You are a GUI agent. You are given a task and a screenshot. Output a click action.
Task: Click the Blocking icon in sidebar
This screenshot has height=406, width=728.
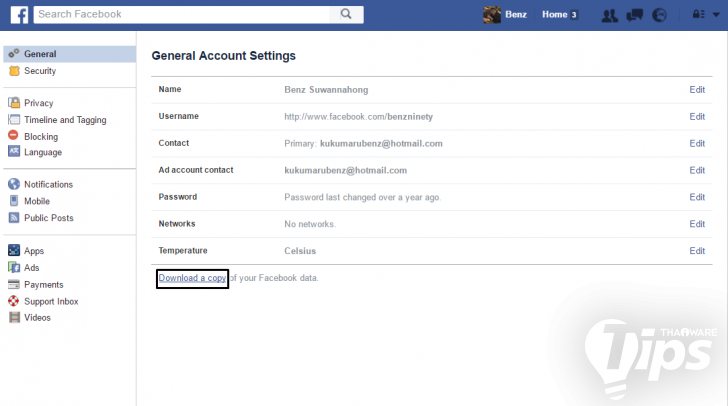pos(14,136)
